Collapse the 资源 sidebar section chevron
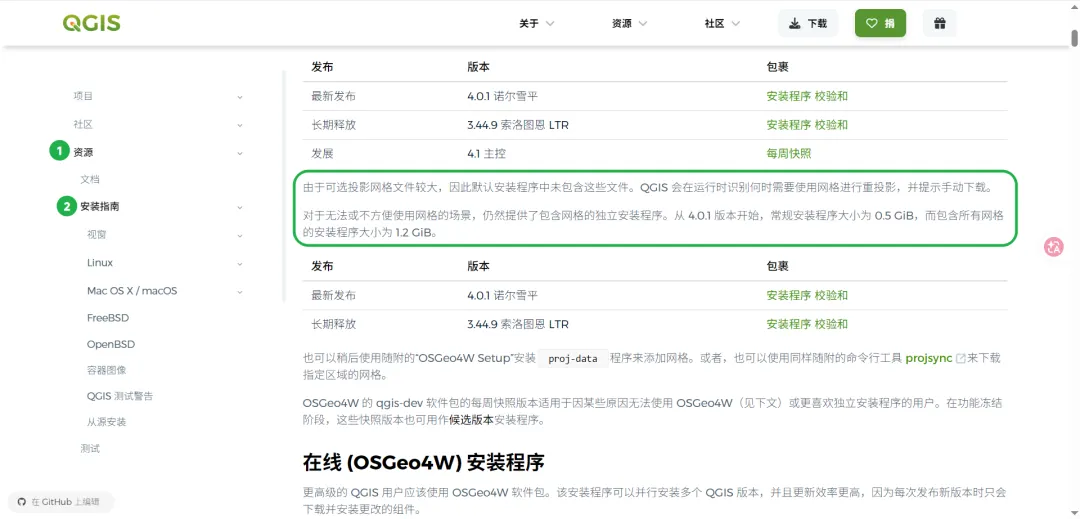 coord(240,153)
